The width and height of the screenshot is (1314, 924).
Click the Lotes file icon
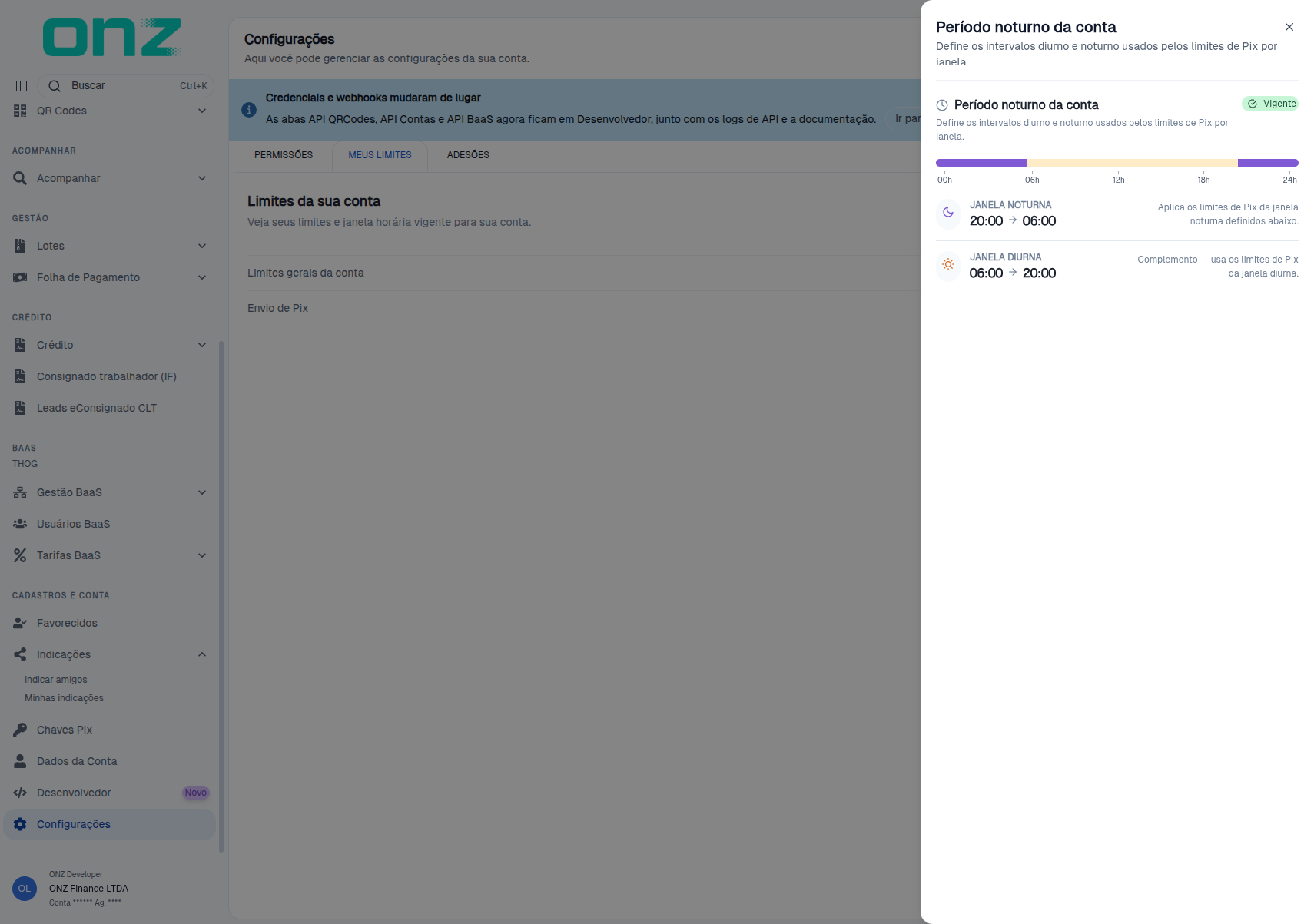coord(20,246)
